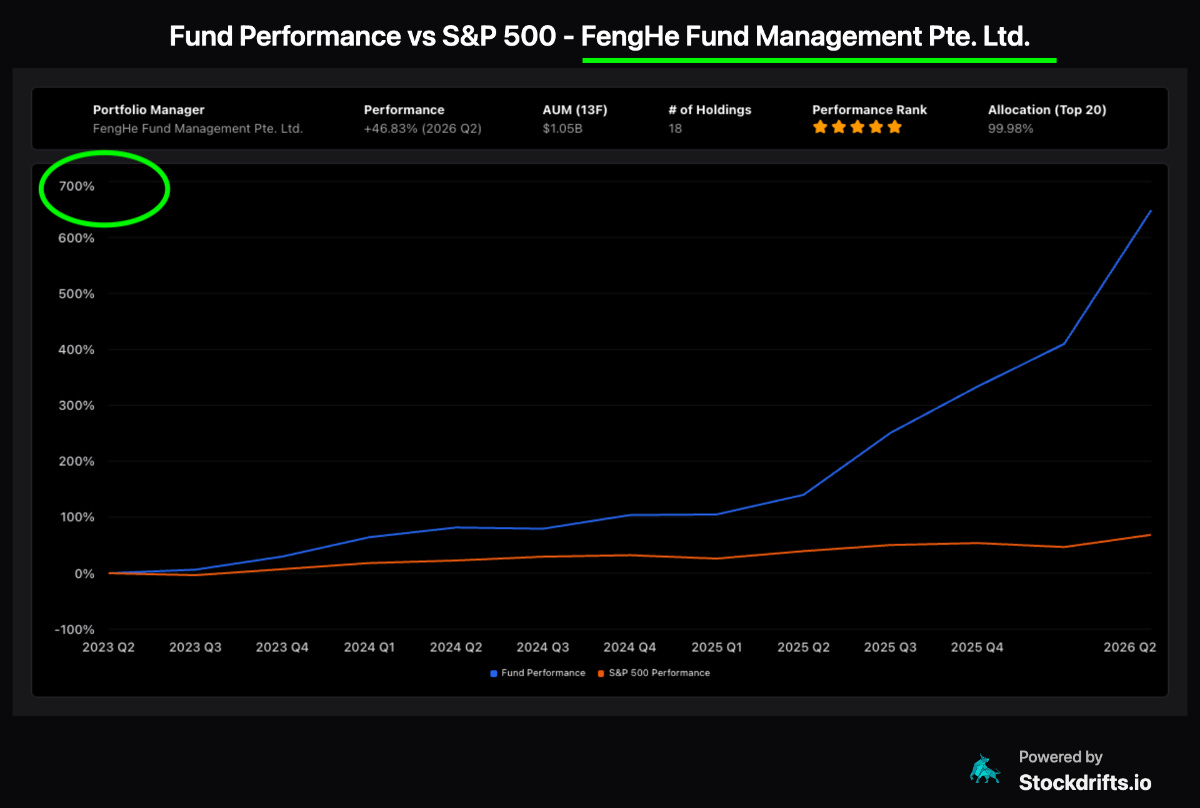Click the first orange rating star
The width and height of the screenshot is (1200, 808).
(820, 127)
